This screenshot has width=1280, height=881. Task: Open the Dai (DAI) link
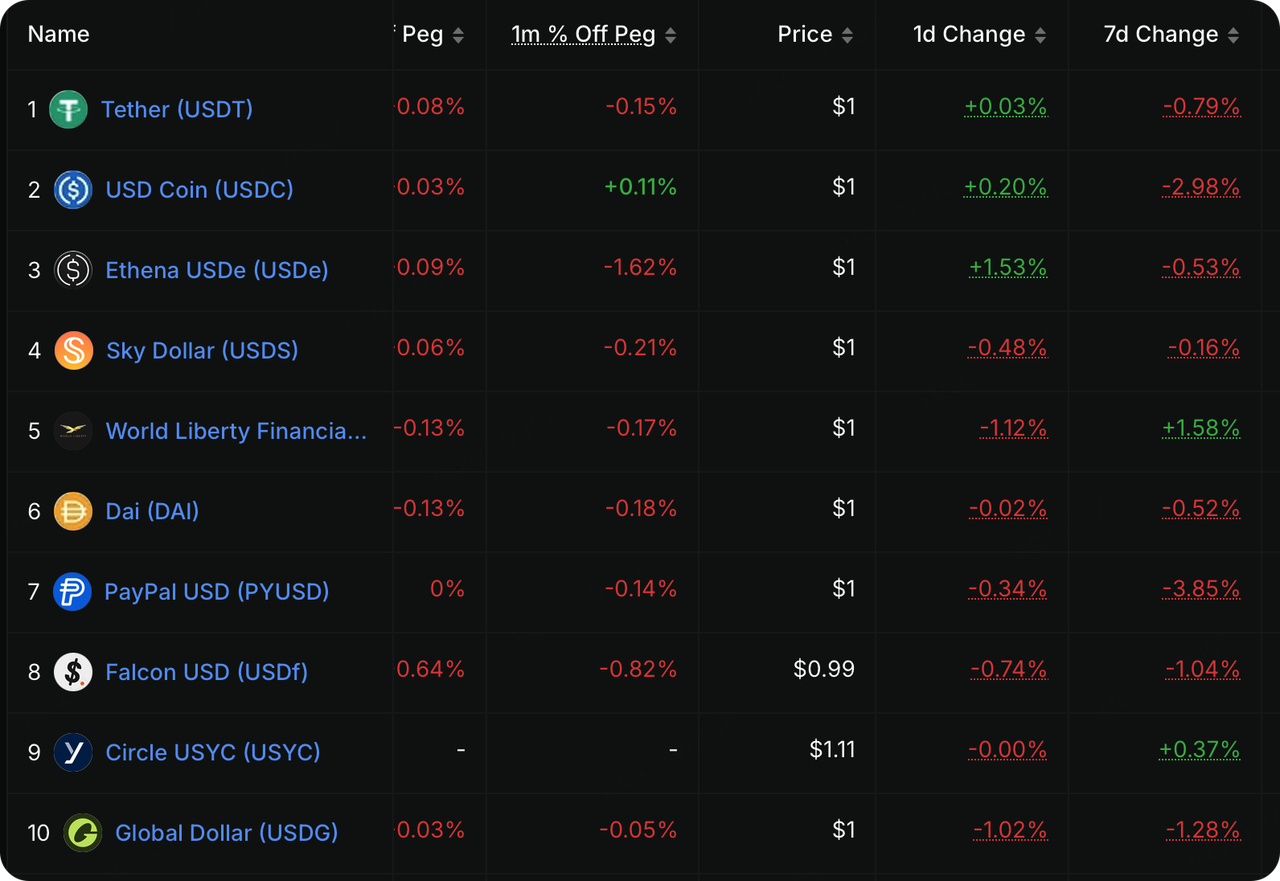[152, 511]
